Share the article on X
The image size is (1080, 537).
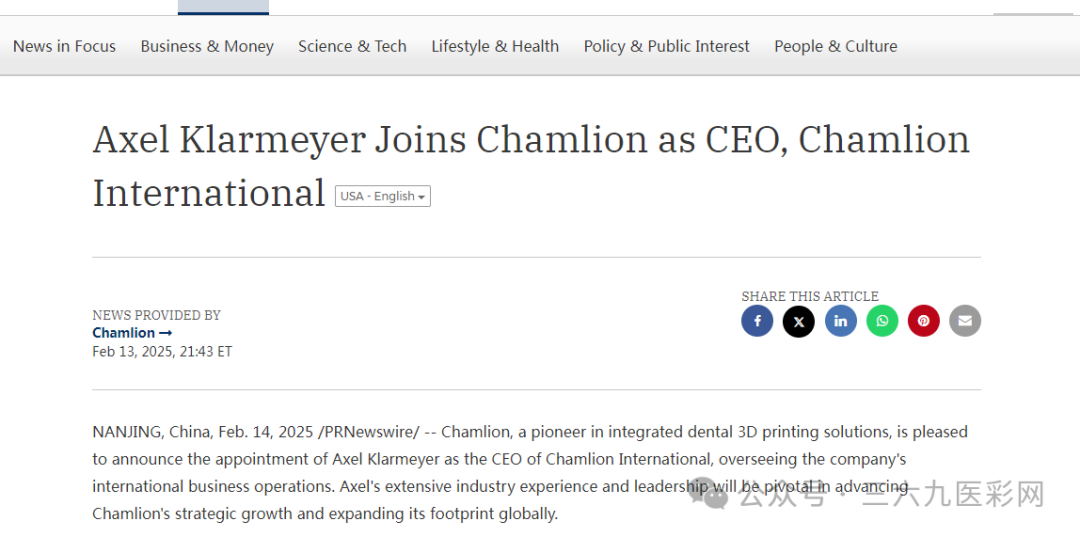coord(798,321)
